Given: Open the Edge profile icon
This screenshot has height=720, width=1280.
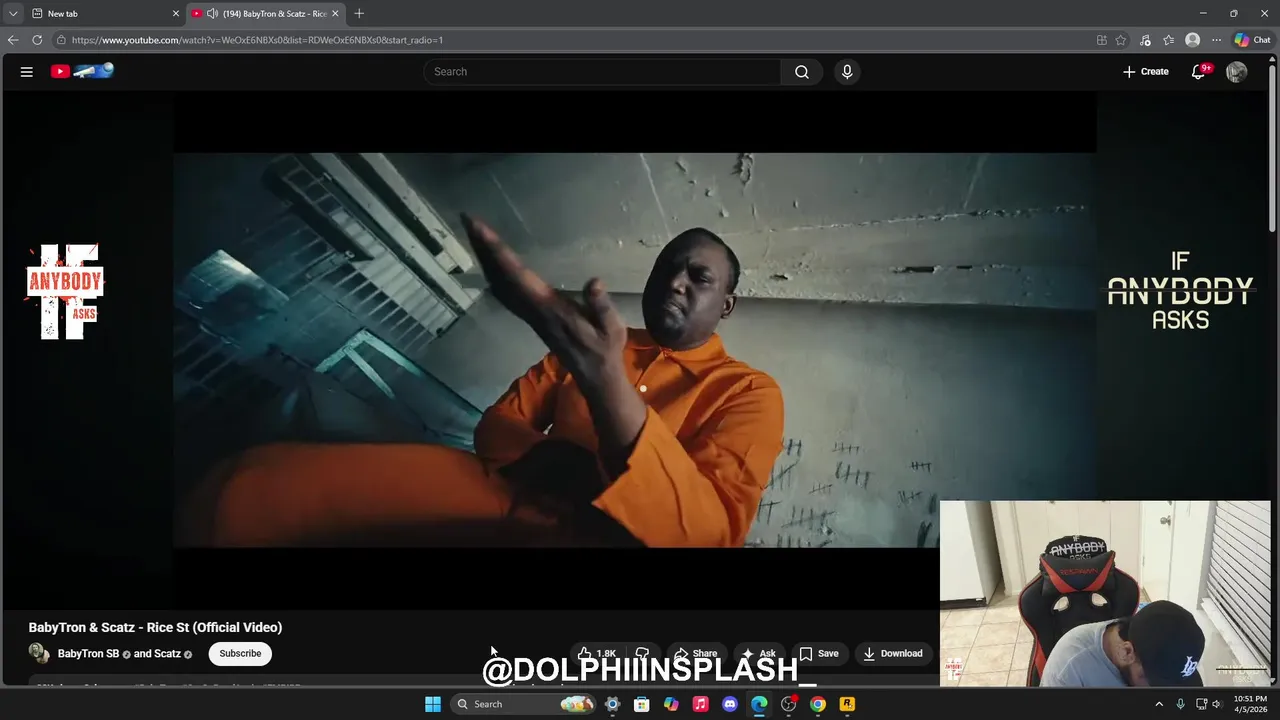Looking at the screenshot, I should (1192, 40).
